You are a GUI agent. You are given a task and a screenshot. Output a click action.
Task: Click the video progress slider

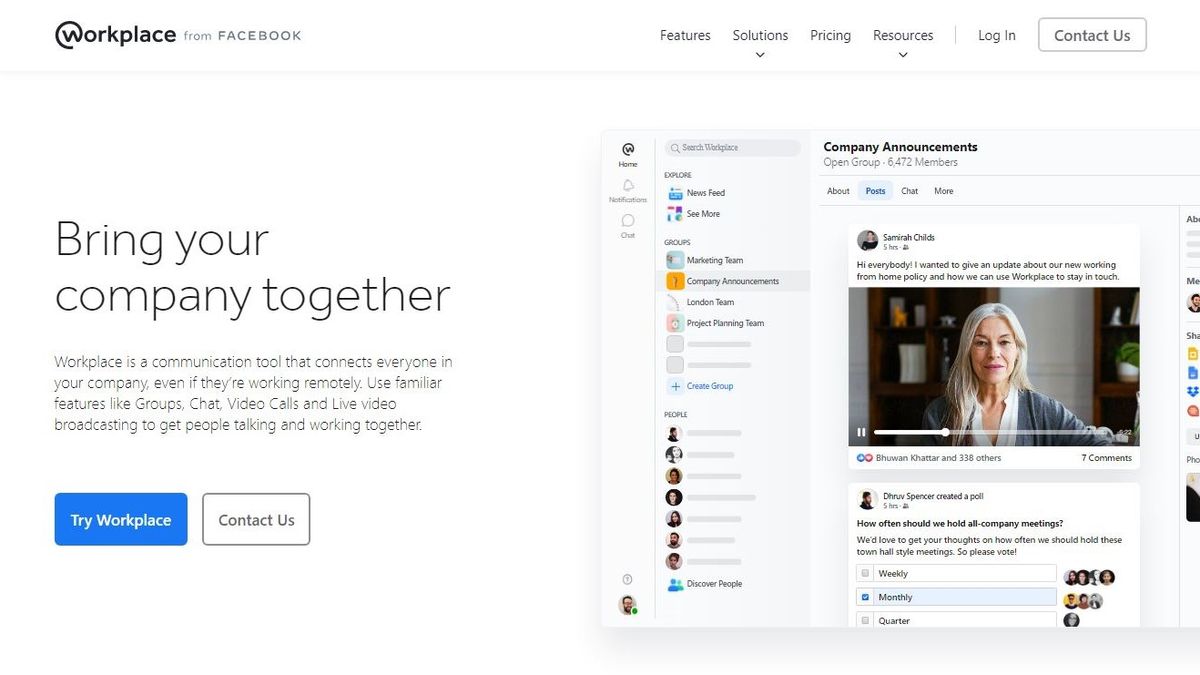pyautogui.click(x=944, y=432)
